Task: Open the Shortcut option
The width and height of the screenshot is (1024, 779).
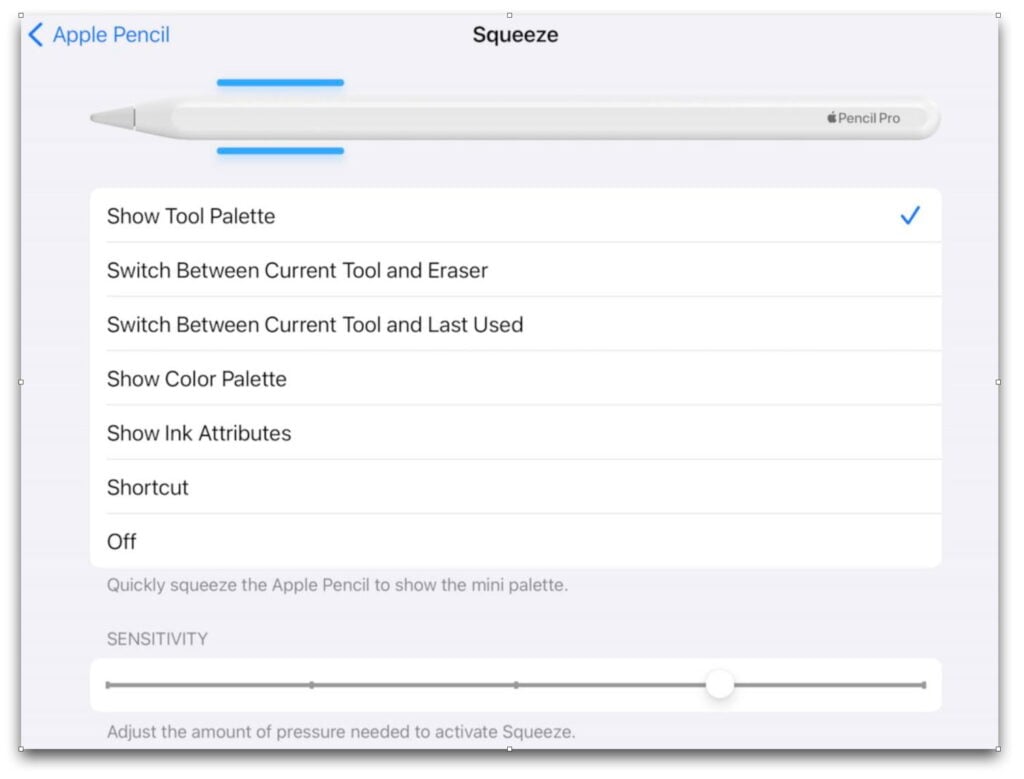Action: (x=516, y=486)
